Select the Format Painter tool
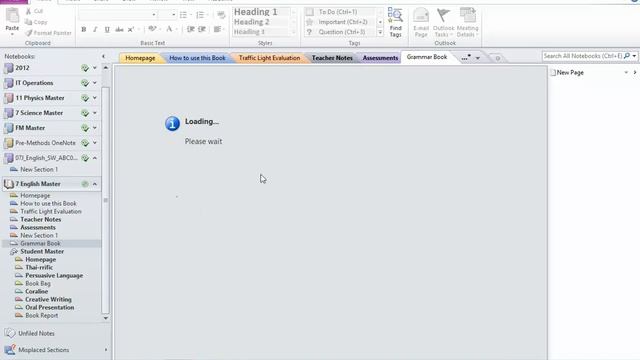 point(48,33)
